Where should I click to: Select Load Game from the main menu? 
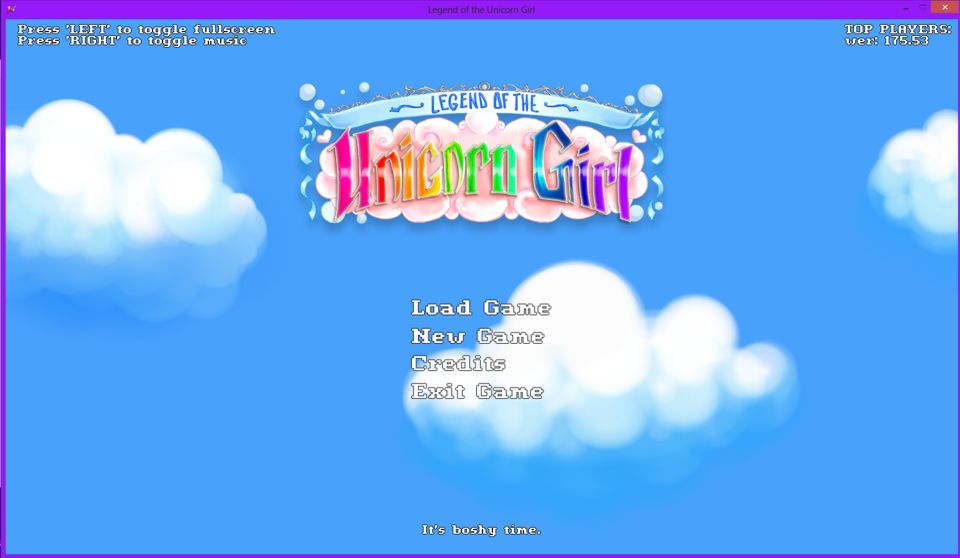point(480,308)
